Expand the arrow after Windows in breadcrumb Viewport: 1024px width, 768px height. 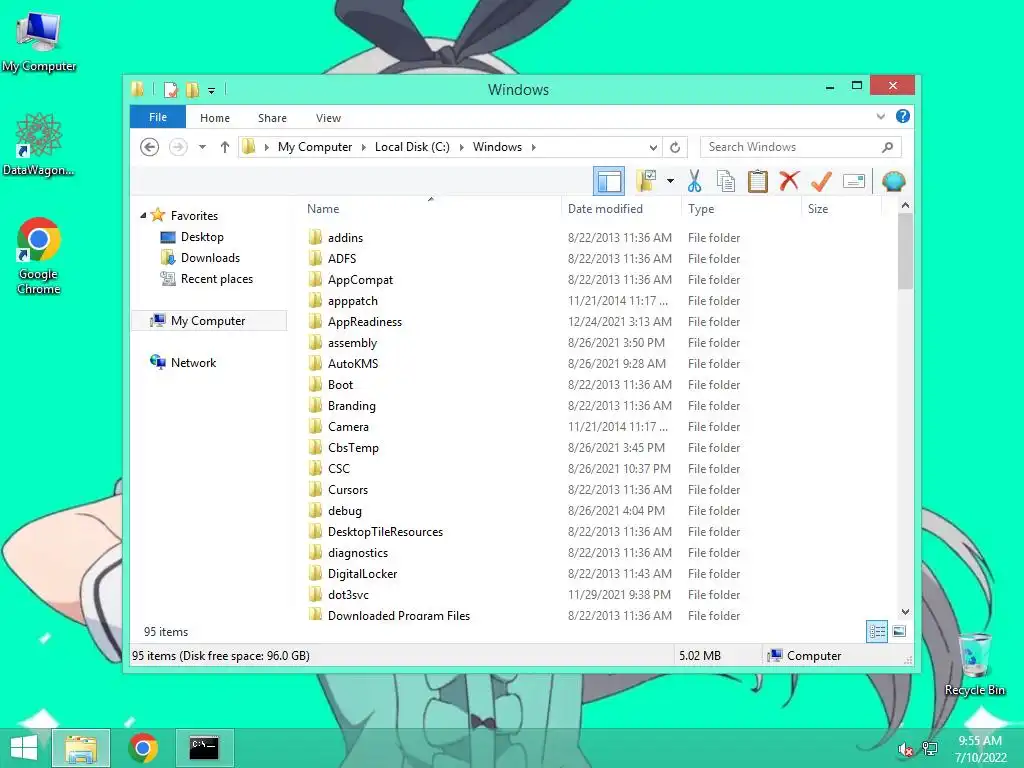534,147
